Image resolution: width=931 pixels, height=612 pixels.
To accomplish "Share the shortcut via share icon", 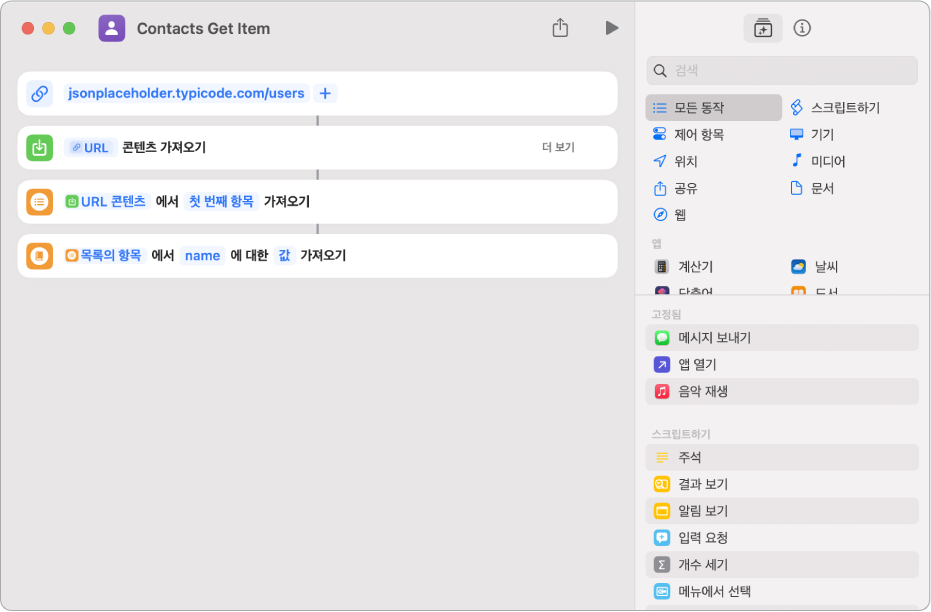I will tap(560, 28).
